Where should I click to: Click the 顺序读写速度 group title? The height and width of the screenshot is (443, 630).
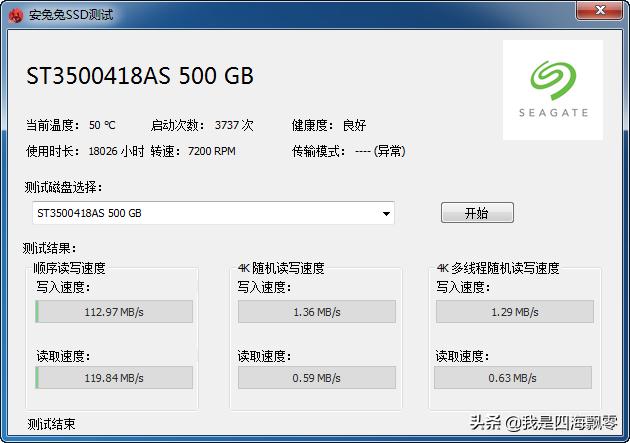point(70,268)
